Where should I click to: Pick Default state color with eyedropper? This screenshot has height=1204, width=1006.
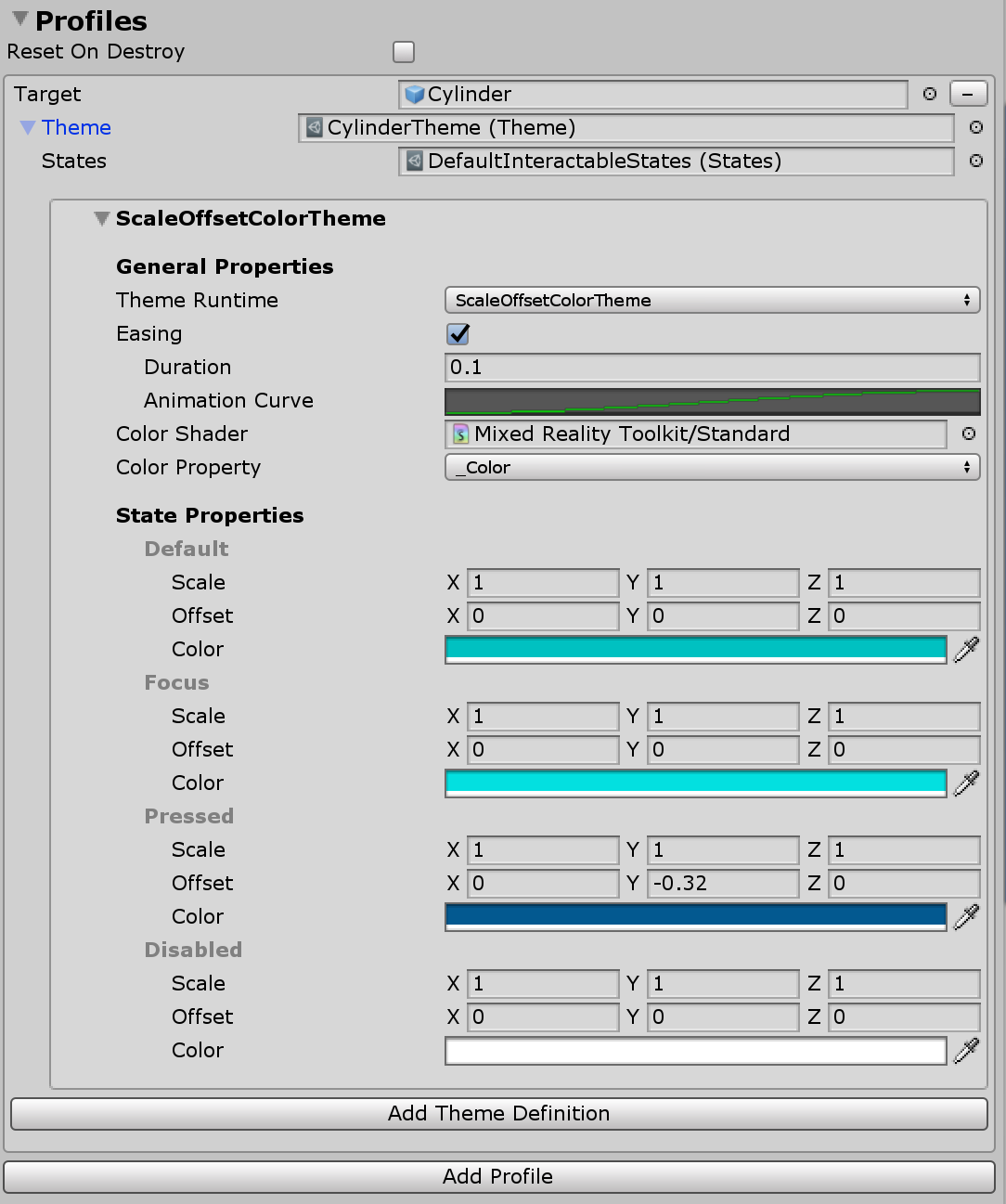click(x=967, y=649)
